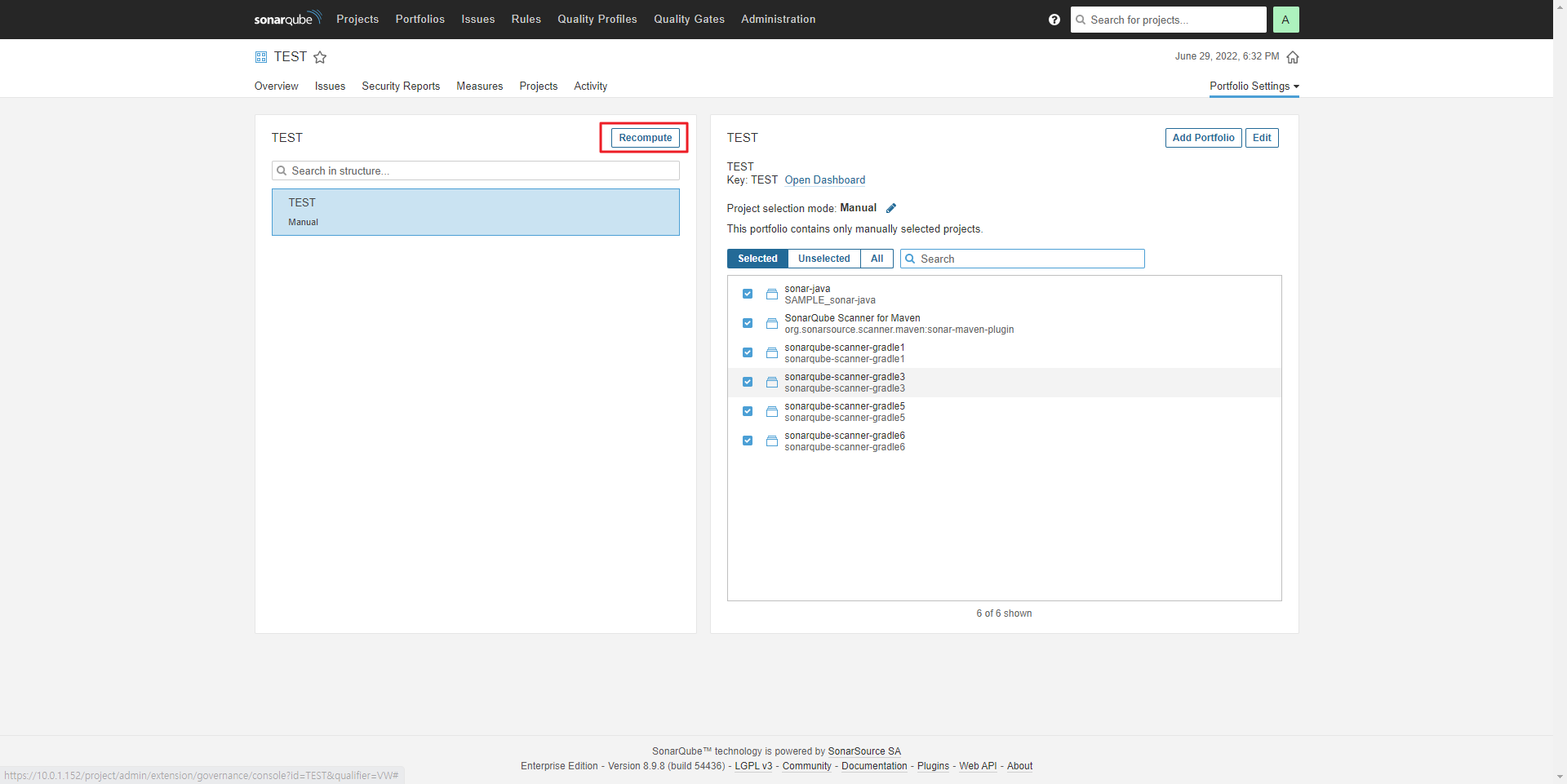
Task: Uncheck the sonarqube-scanner-gradle1 checkbox
Action: 747,352
